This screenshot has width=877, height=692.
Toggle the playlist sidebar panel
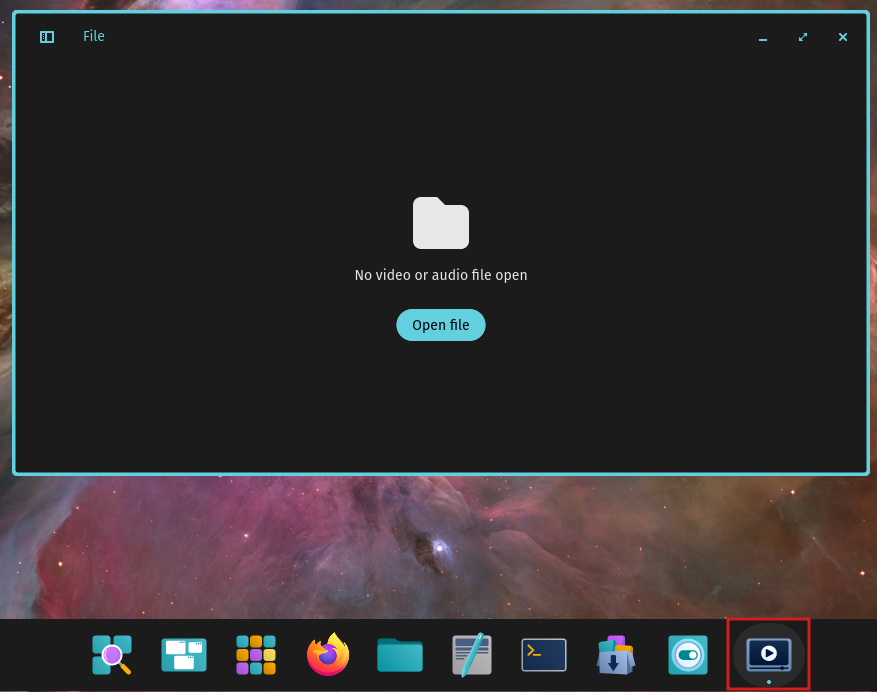(x=46, y=36)
